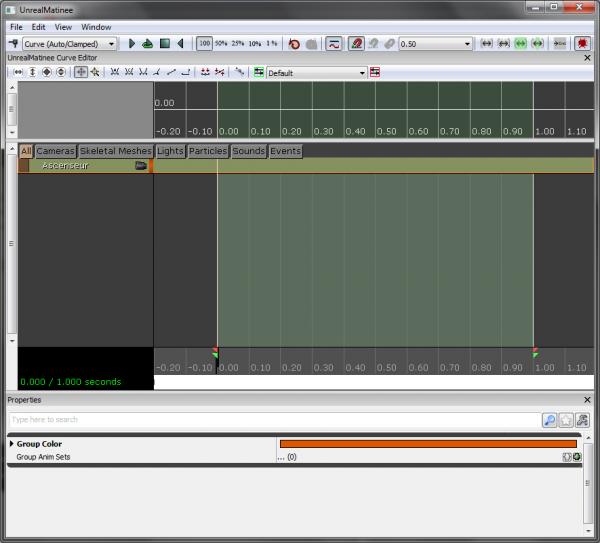
Task: Toggle the curve editor display icon
Action: [333, 44]
